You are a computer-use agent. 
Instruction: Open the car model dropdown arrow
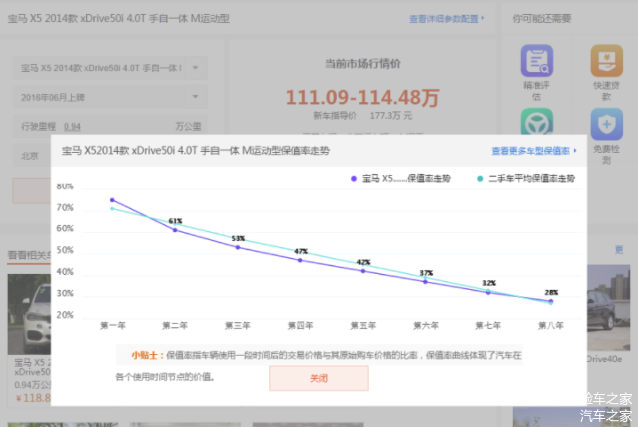(x=195, y=68)
